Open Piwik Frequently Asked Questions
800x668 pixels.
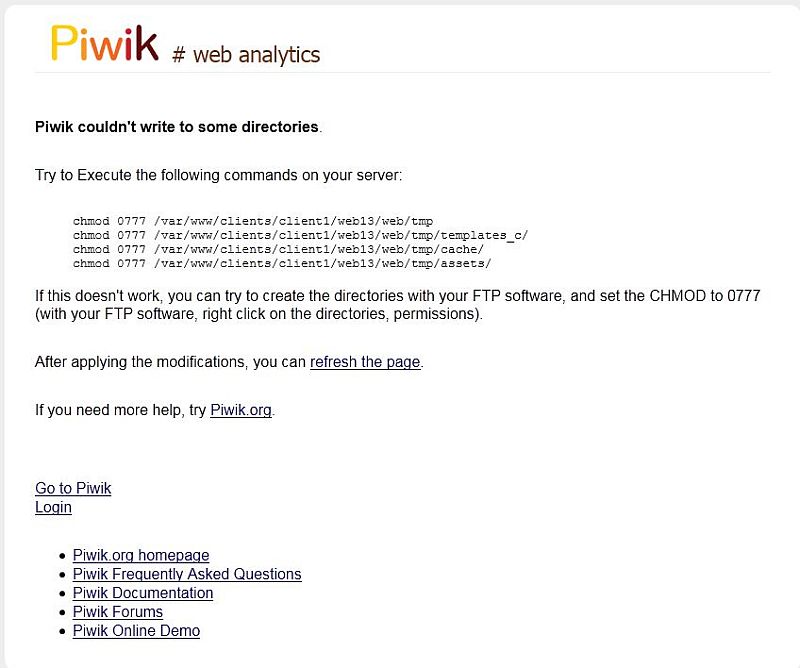click(187, 574)
